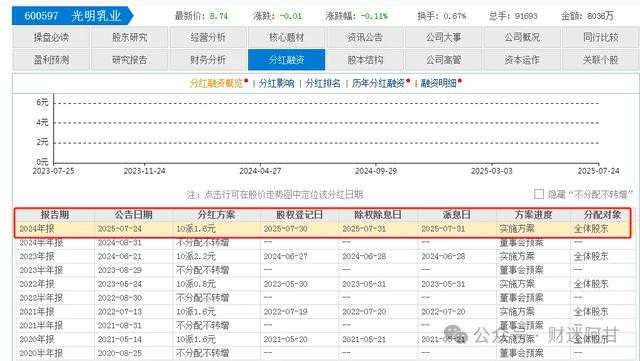Click the 最新价 8.74 value
This screenshot has width=640, height=361.
coord(219,16)
